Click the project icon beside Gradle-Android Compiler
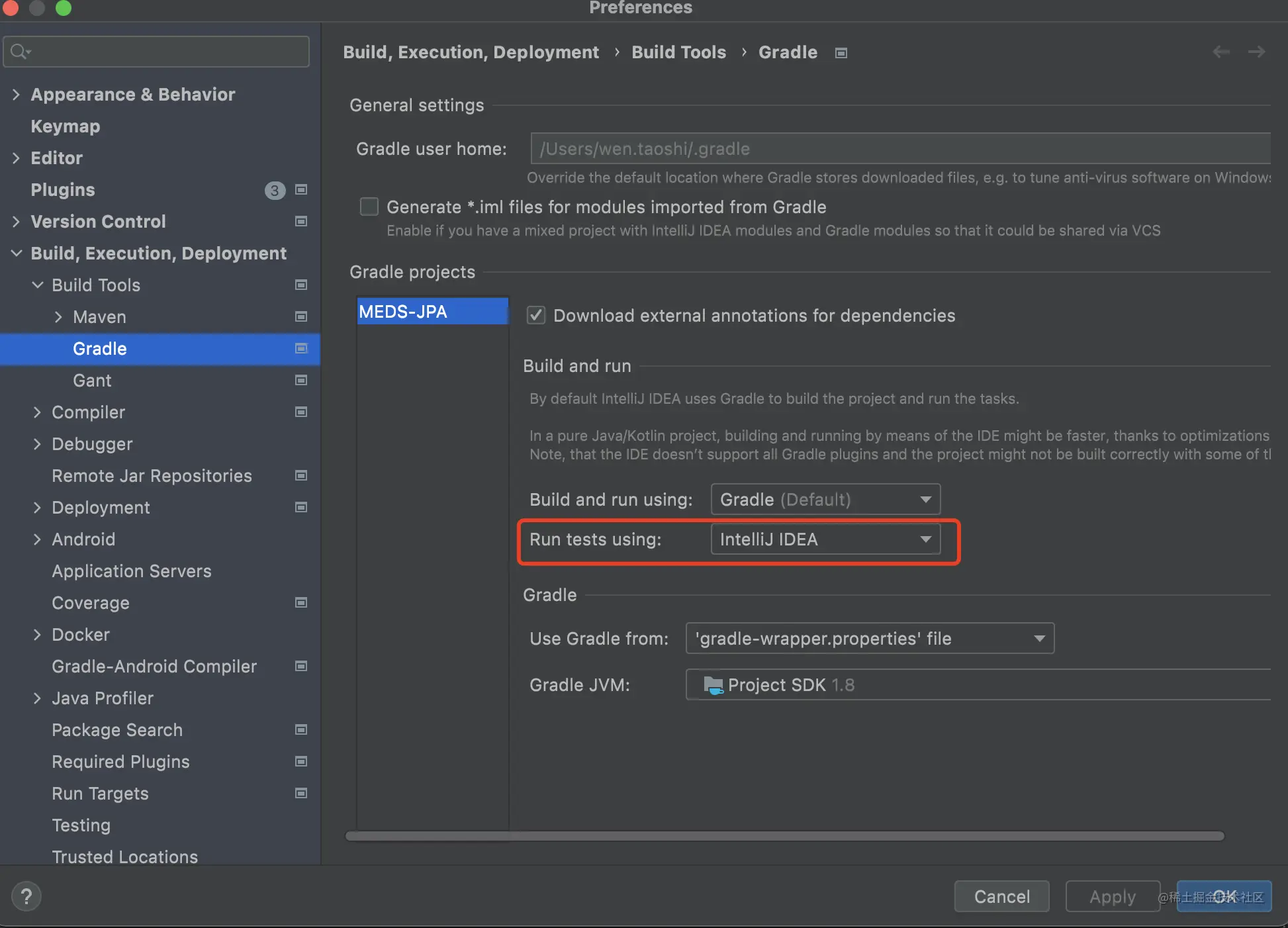This screenshot has width=1288, height=928. coord(301,667)
